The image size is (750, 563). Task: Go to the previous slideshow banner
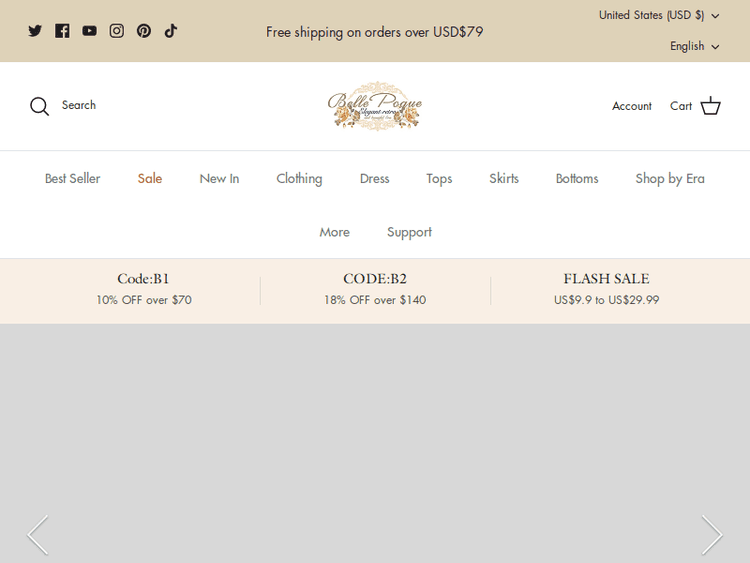pos(38,535)
